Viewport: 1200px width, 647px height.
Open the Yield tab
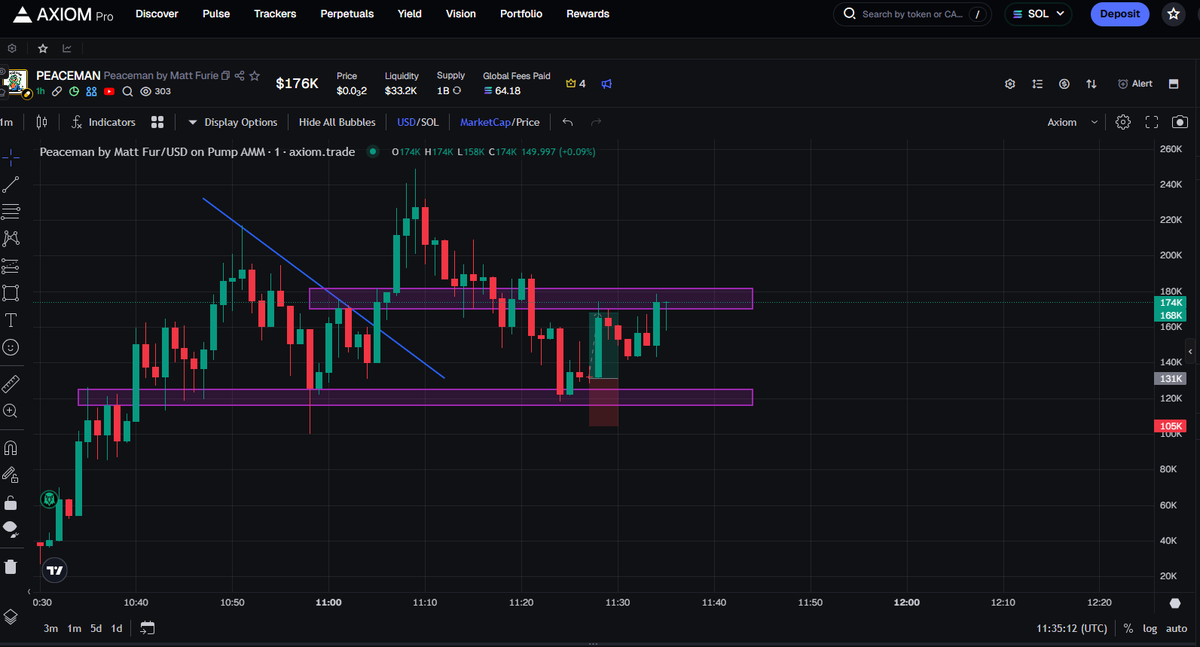tap(409, 14)
